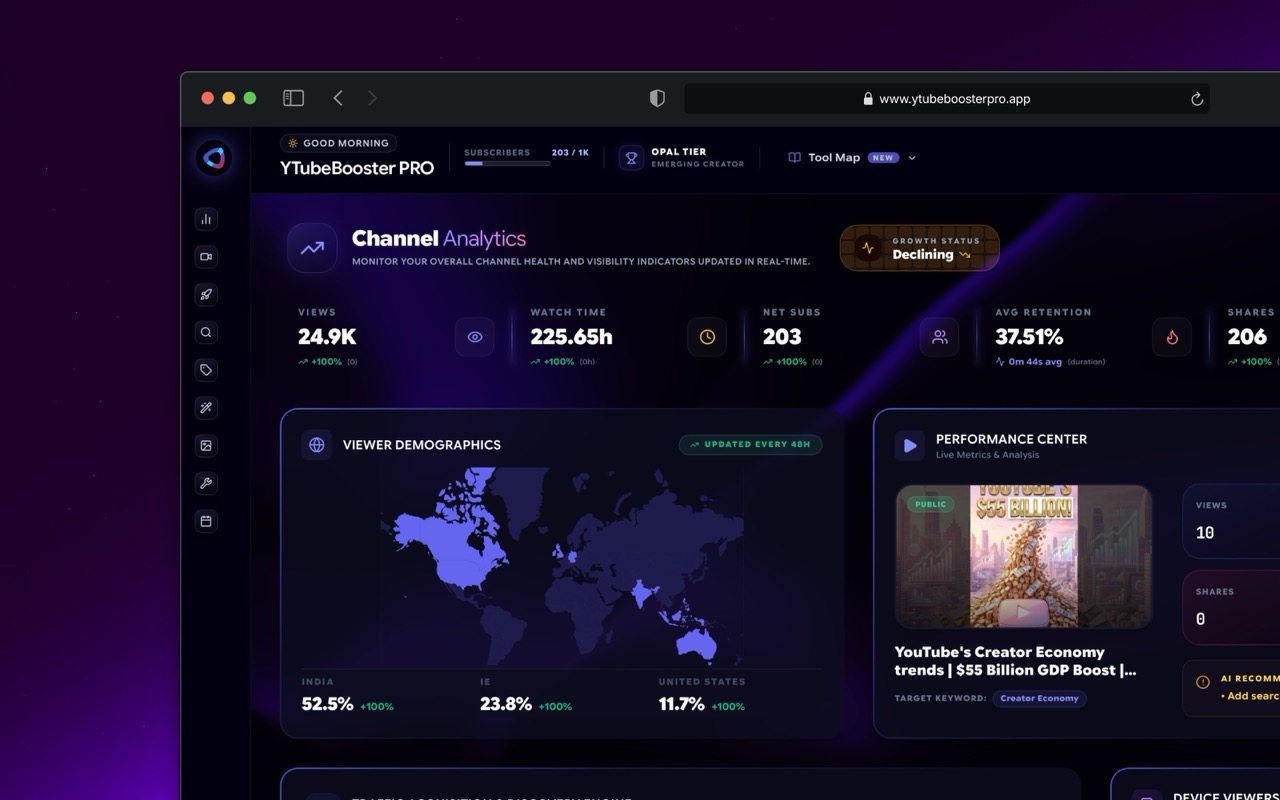The width and height of the screenshot is (1280, 800).
Task: Open the video camera sidebar icon
Action: tap(206, 257)
